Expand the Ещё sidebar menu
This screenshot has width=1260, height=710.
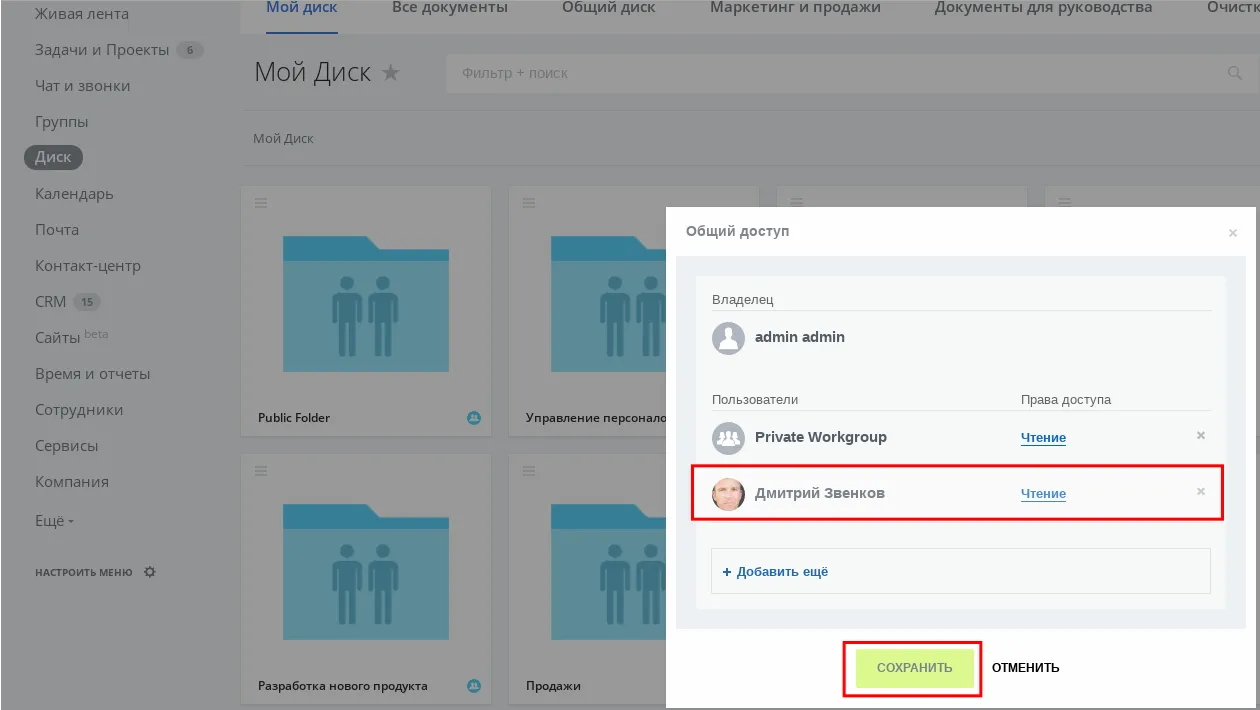pos(54,521)
